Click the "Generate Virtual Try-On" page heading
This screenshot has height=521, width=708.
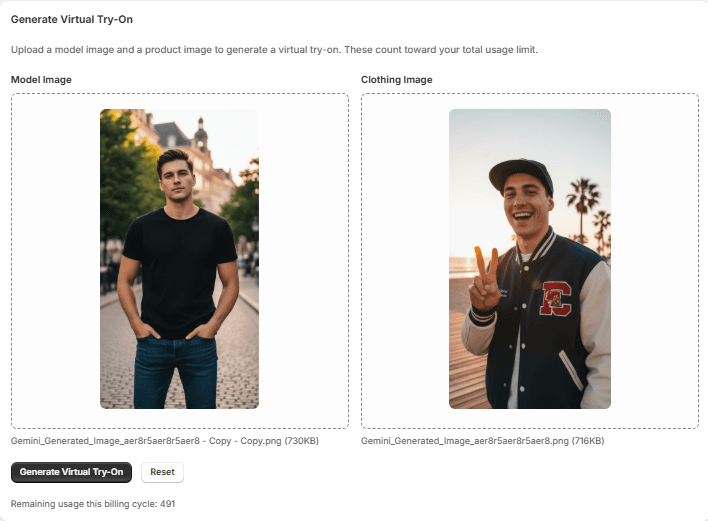click(71, 19)
